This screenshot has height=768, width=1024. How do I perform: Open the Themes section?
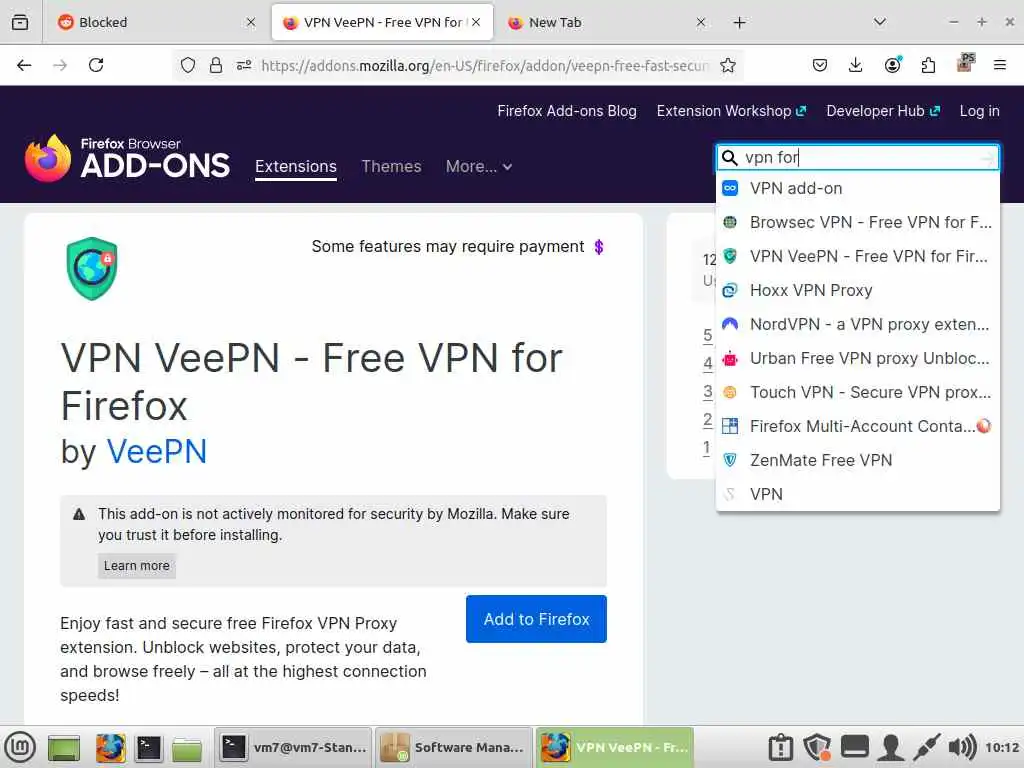pos(391,167)
